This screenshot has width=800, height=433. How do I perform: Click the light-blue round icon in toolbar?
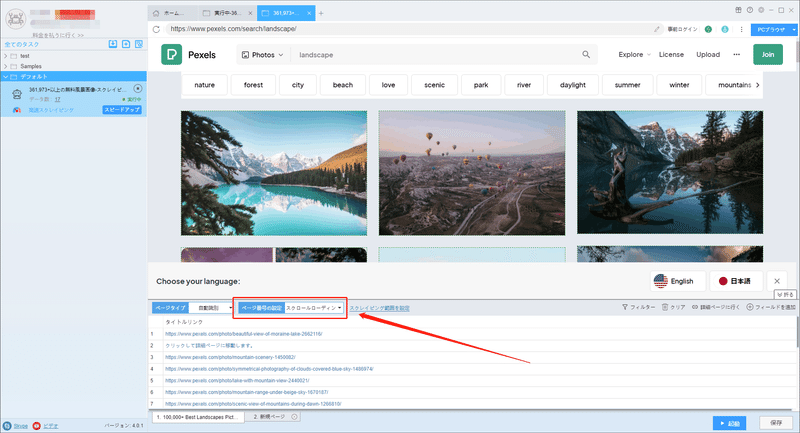click(724, 29)
